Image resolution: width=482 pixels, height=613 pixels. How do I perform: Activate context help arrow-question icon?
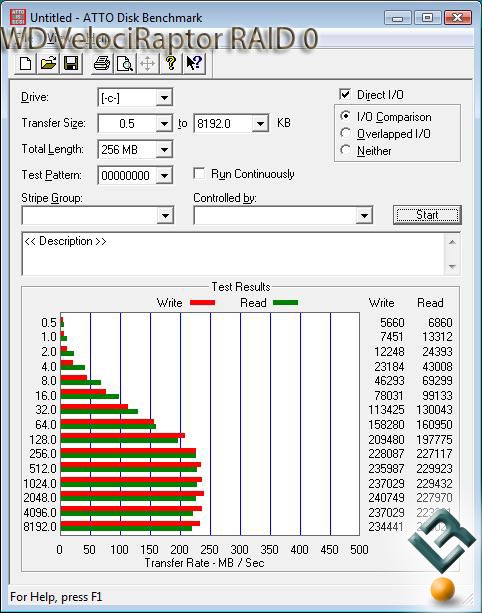tap(194, 63)
